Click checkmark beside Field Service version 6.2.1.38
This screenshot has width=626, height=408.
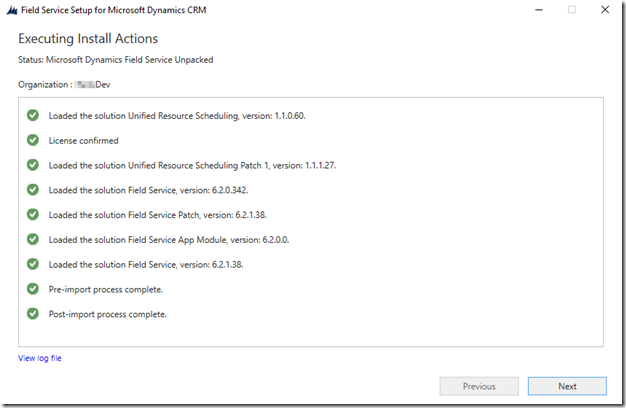33,264
